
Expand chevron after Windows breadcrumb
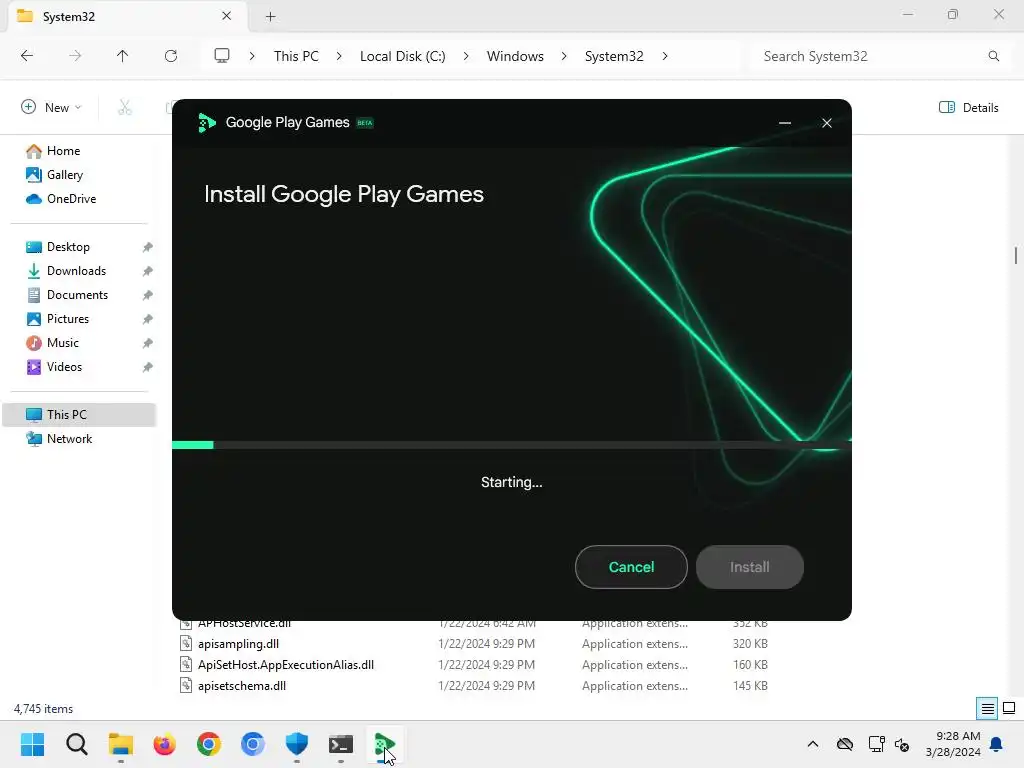[x=564, y=56]
